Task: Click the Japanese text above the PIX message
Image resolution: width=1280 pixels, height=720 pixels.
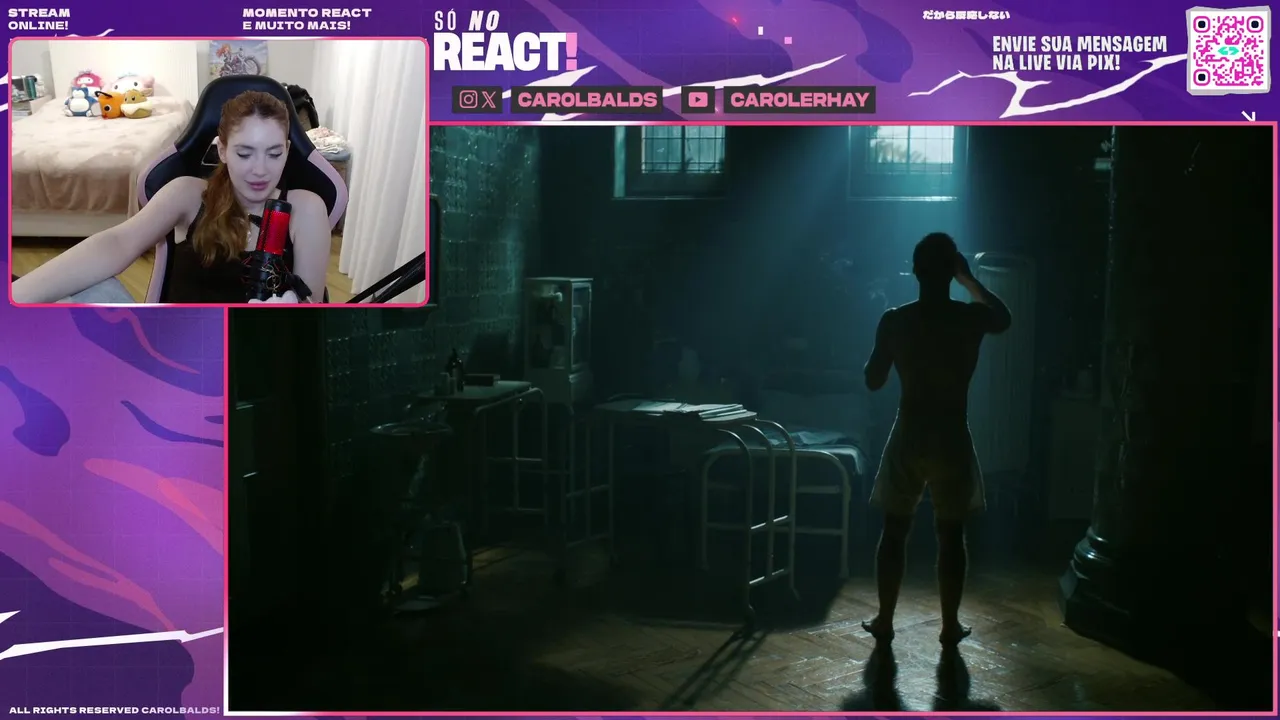Action: 966,15
